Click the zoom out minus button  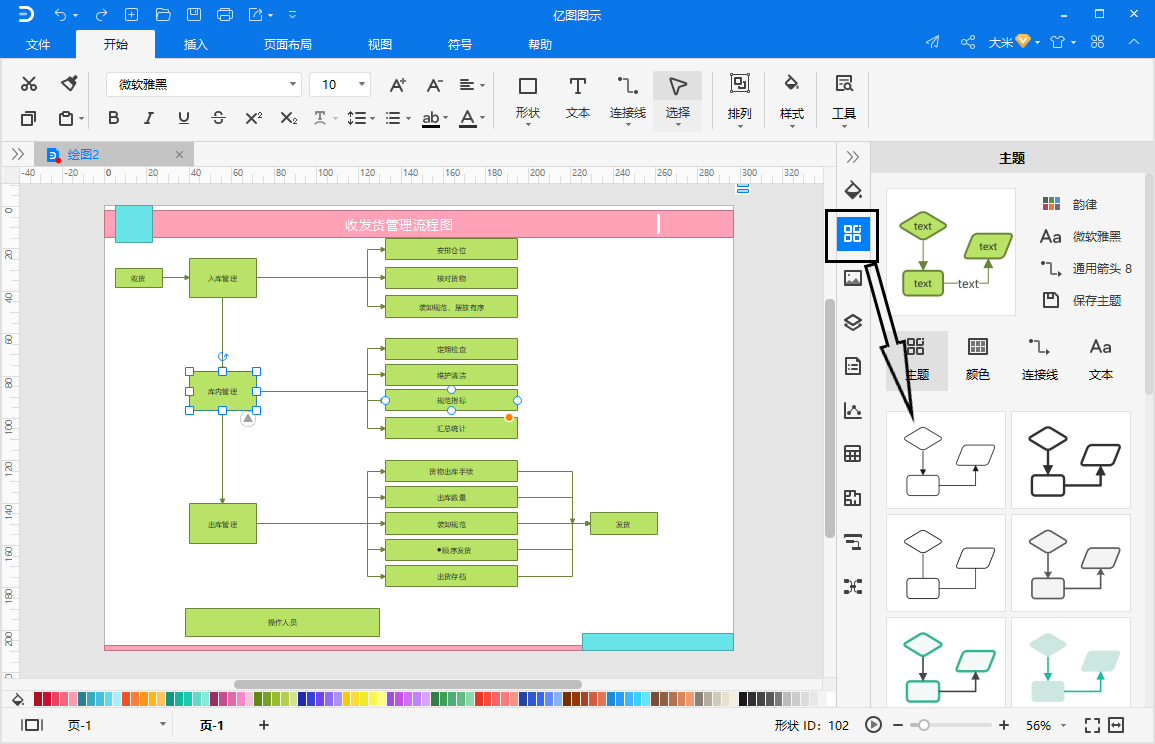(897, 725)
